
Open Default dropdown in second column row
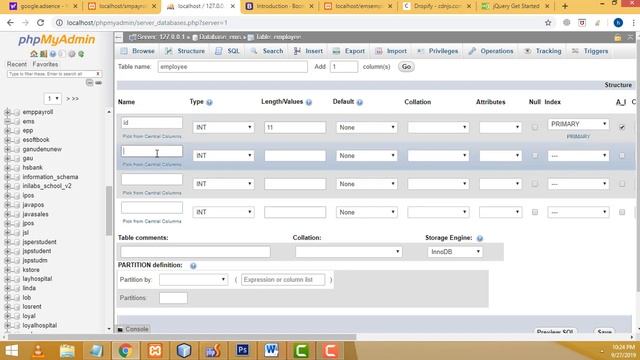point(367,156)
